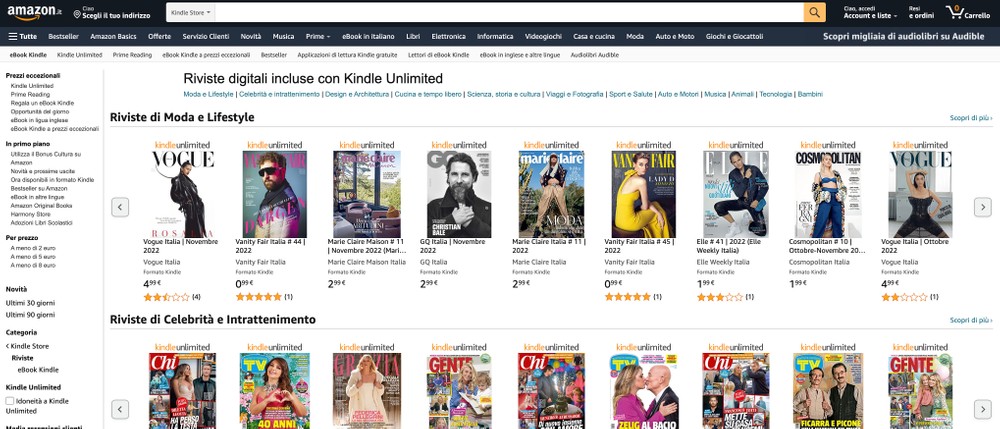Open Harmony Store sidebar link

click(x=30, y=214)
